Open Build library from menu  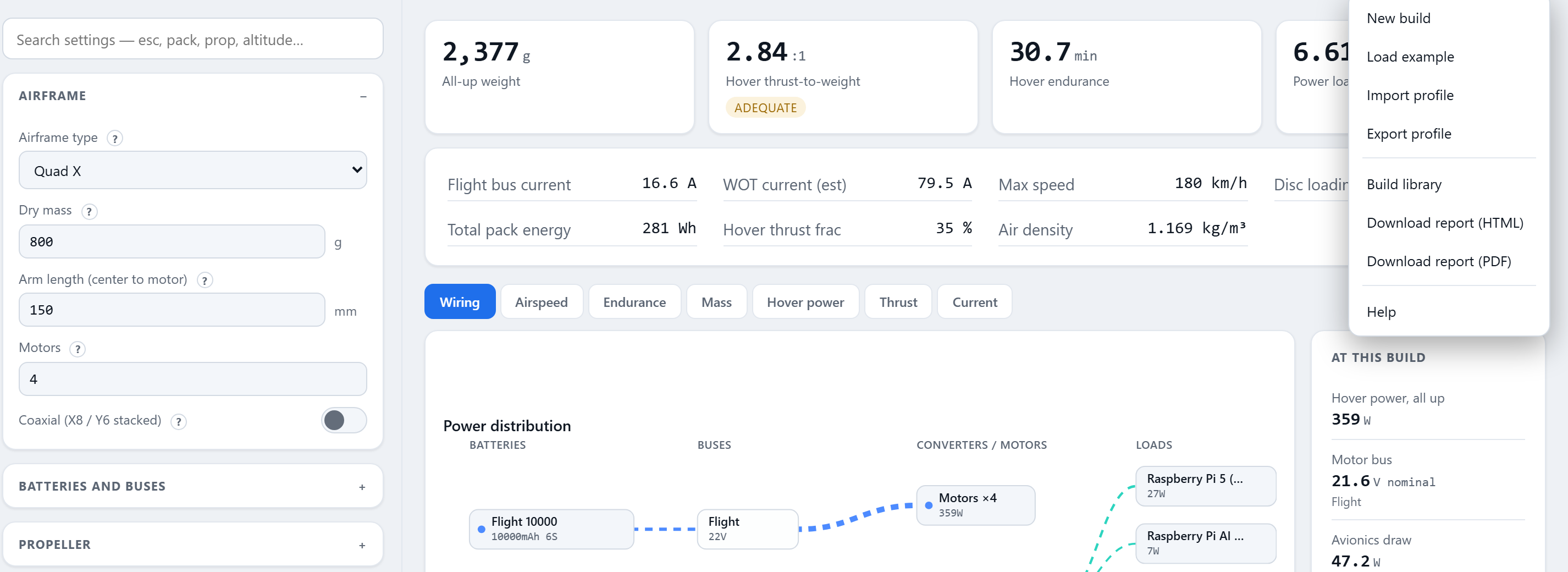click(x=1449, y=184)
